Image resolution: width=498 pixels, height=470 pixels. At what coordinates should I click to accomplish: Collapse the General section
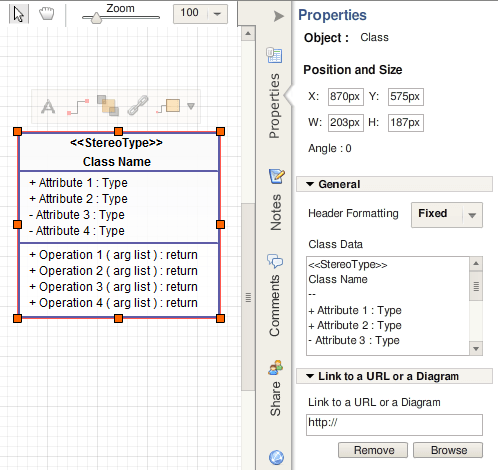point(310,184)
